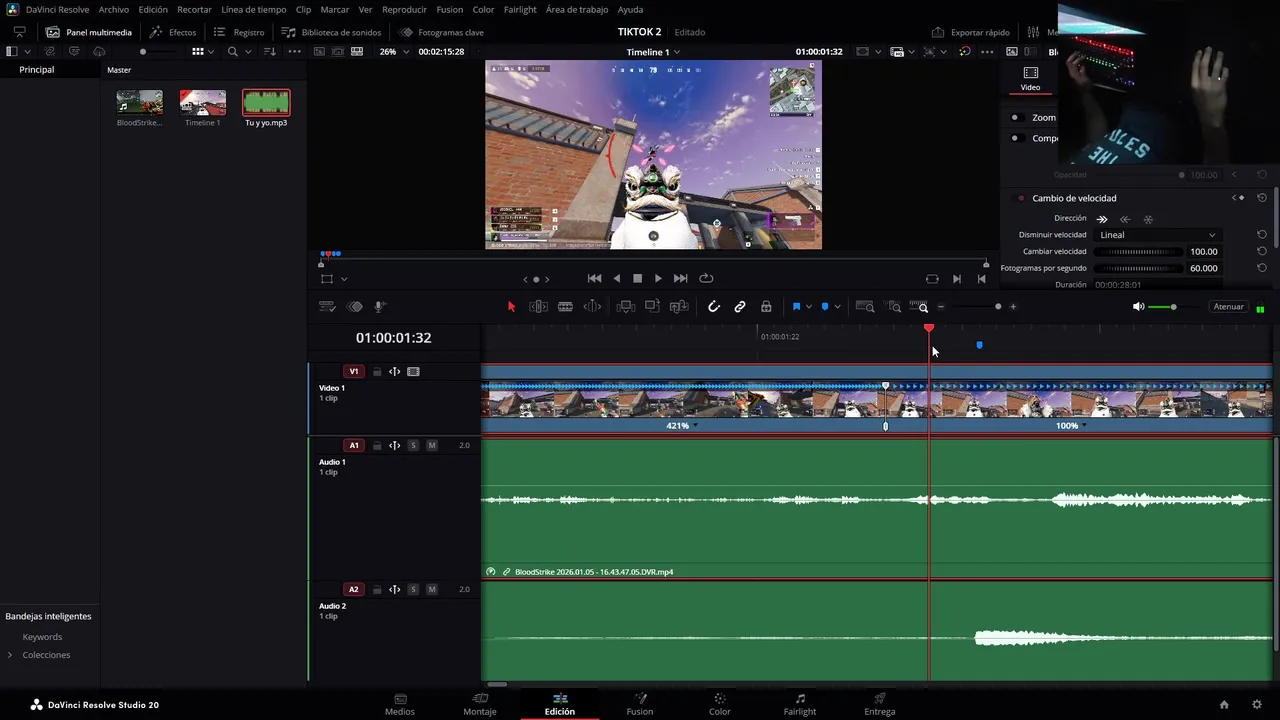Open media pool sort order icon
The image size is (1280, 720).
point(269,51)
